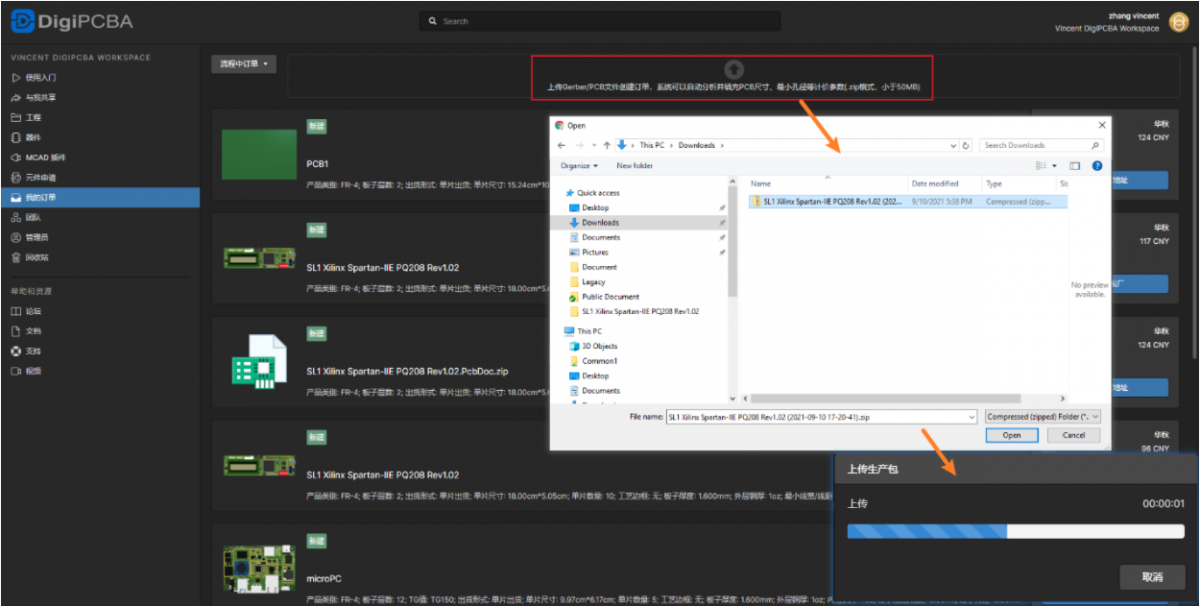Open the user avatar menu
This screenshot has height=606, width=1200.
[1179, 22]
